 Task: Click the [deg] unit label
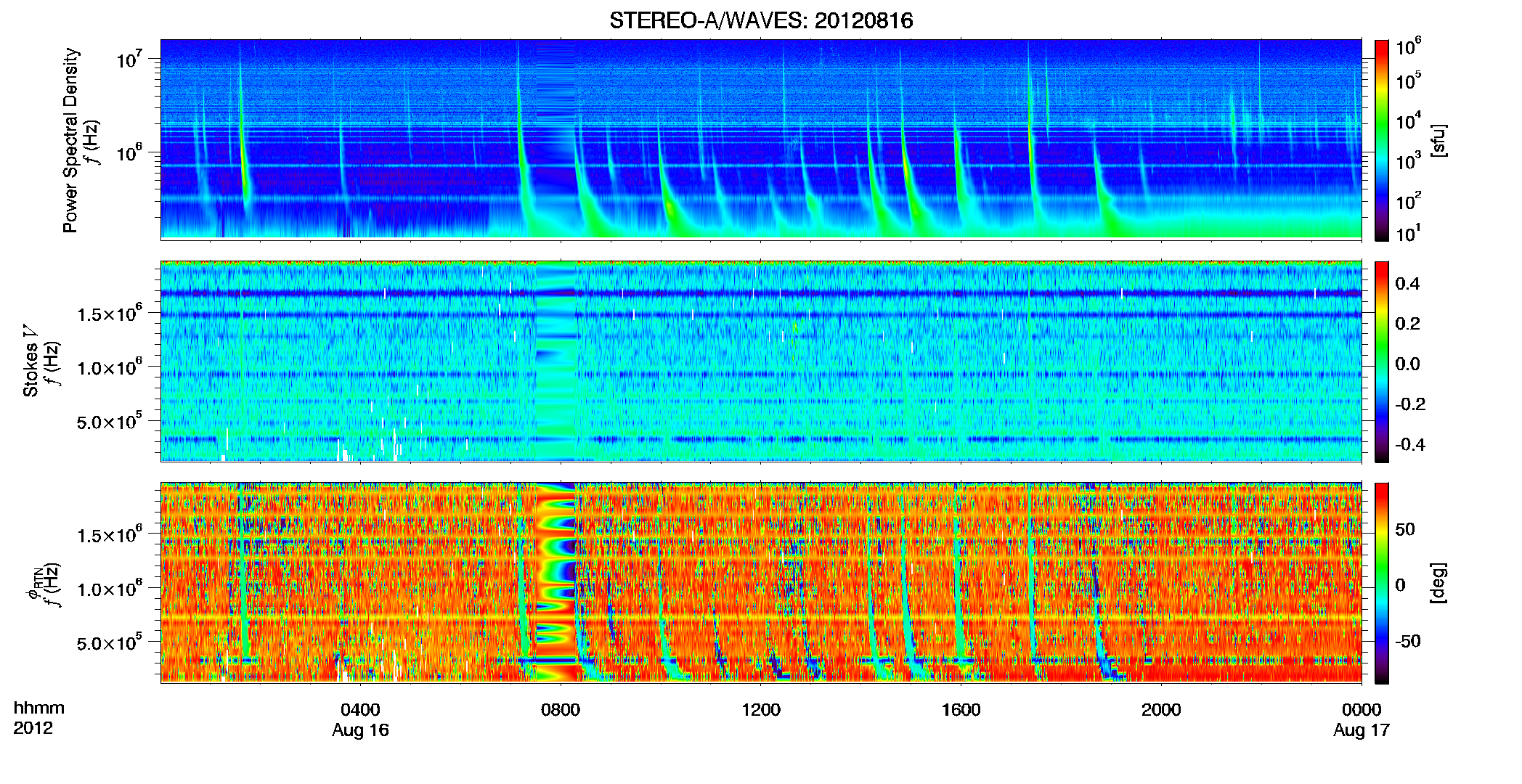point(1438,583)
